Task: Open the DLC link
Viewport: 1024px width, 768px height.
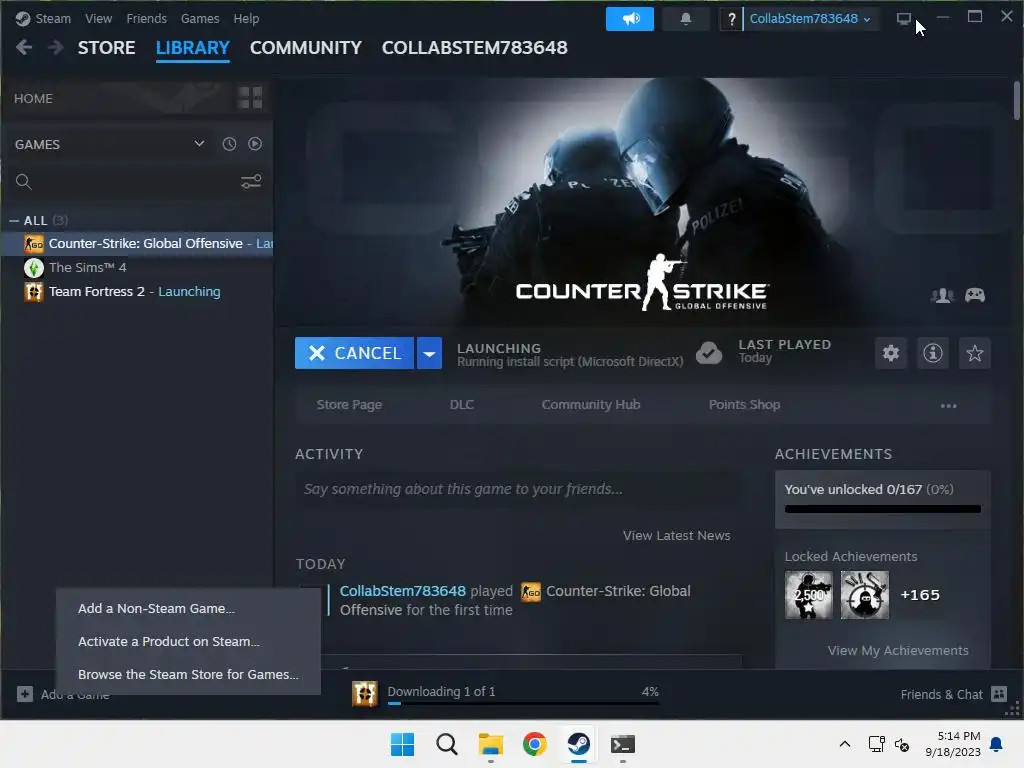Action: tap(462, 405)
